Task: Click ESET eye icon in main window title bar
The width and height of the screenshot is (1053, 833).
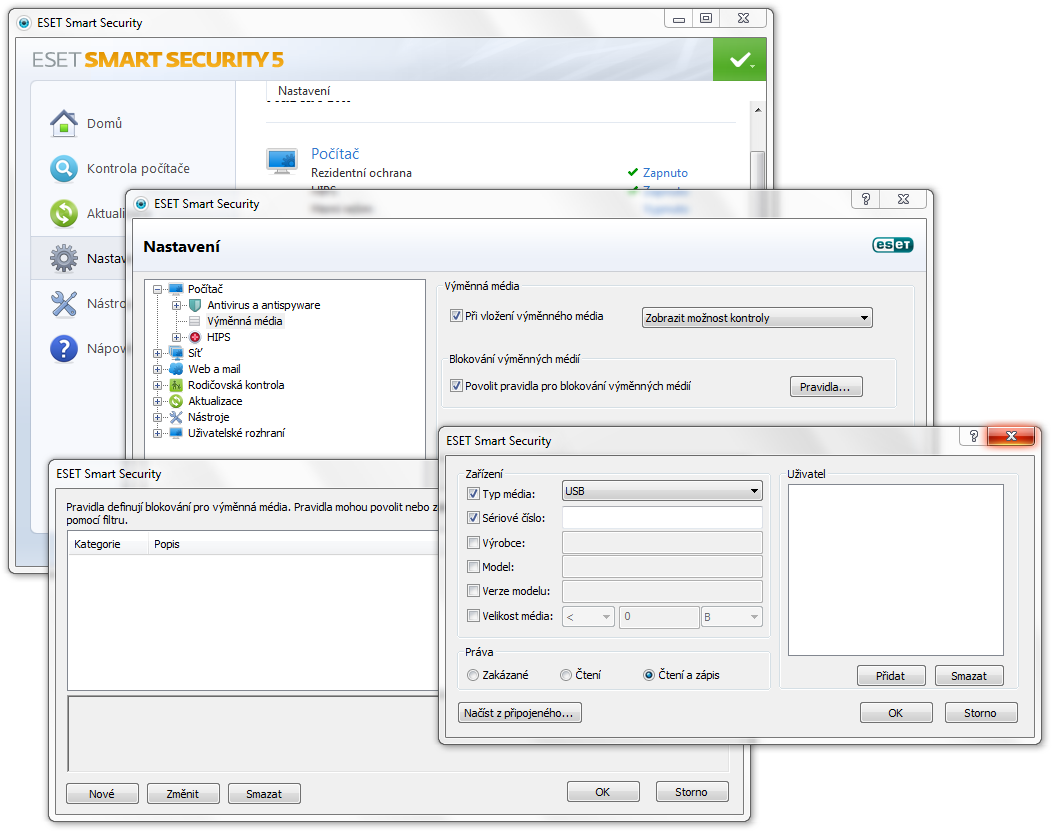Action: 24,23
